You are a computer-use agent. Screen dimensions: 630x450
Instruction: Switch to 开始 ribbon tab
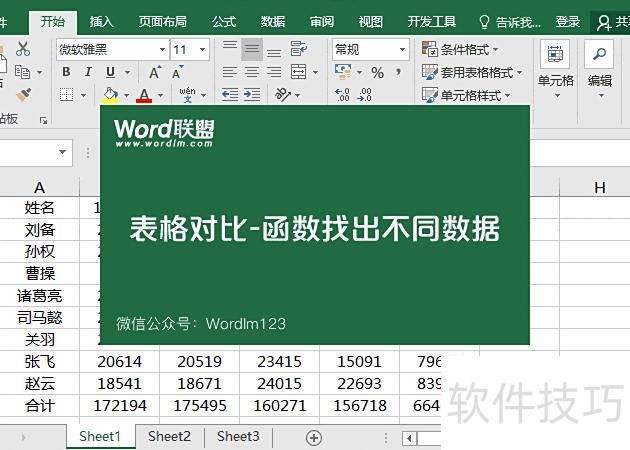(x=53, y=22)
